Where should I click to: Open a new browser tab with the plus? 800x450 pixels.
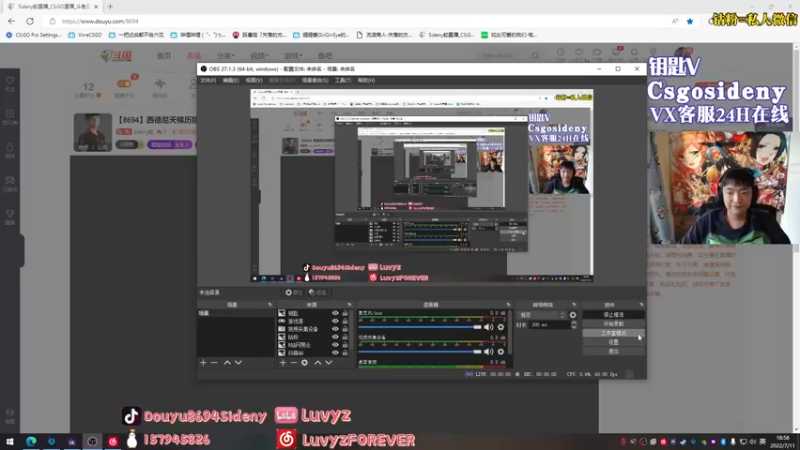[x=110, y=7]
